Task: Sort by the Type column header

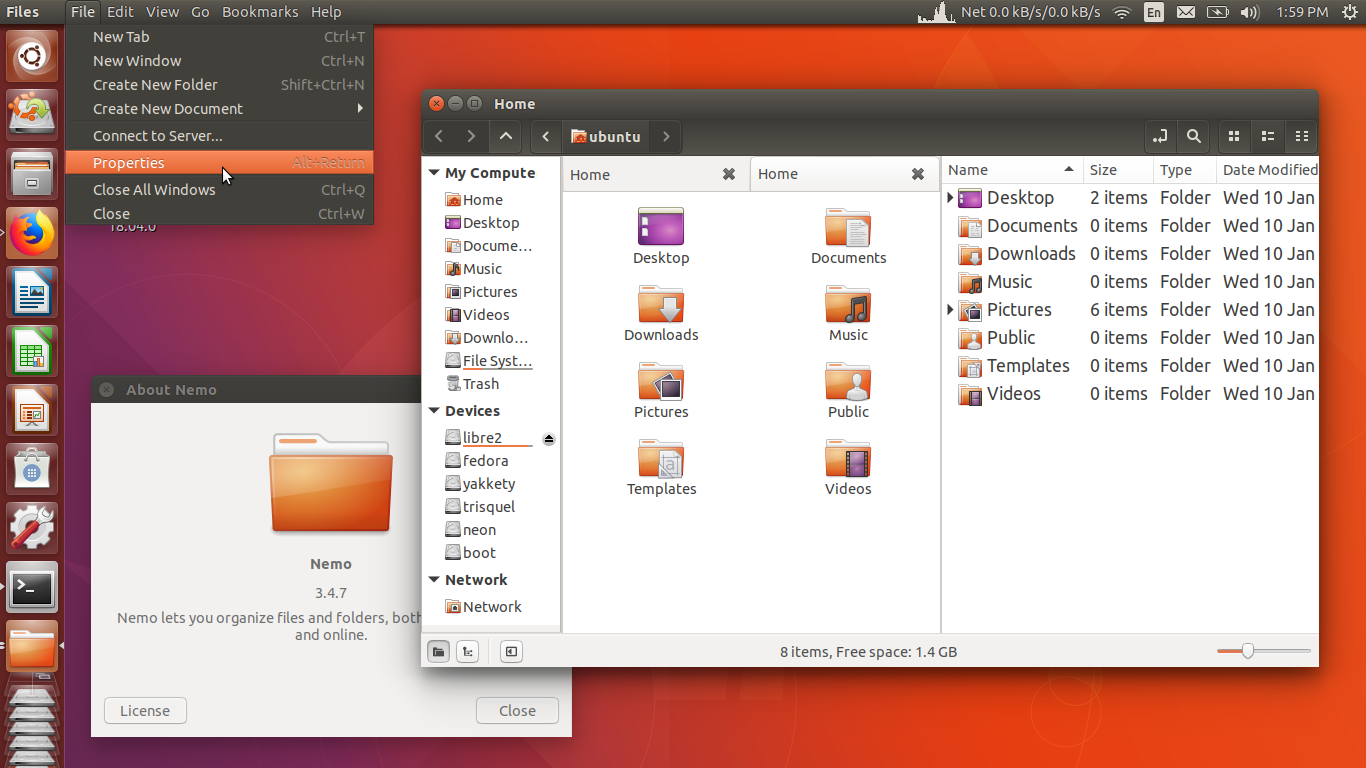Action: [1185, 170]
